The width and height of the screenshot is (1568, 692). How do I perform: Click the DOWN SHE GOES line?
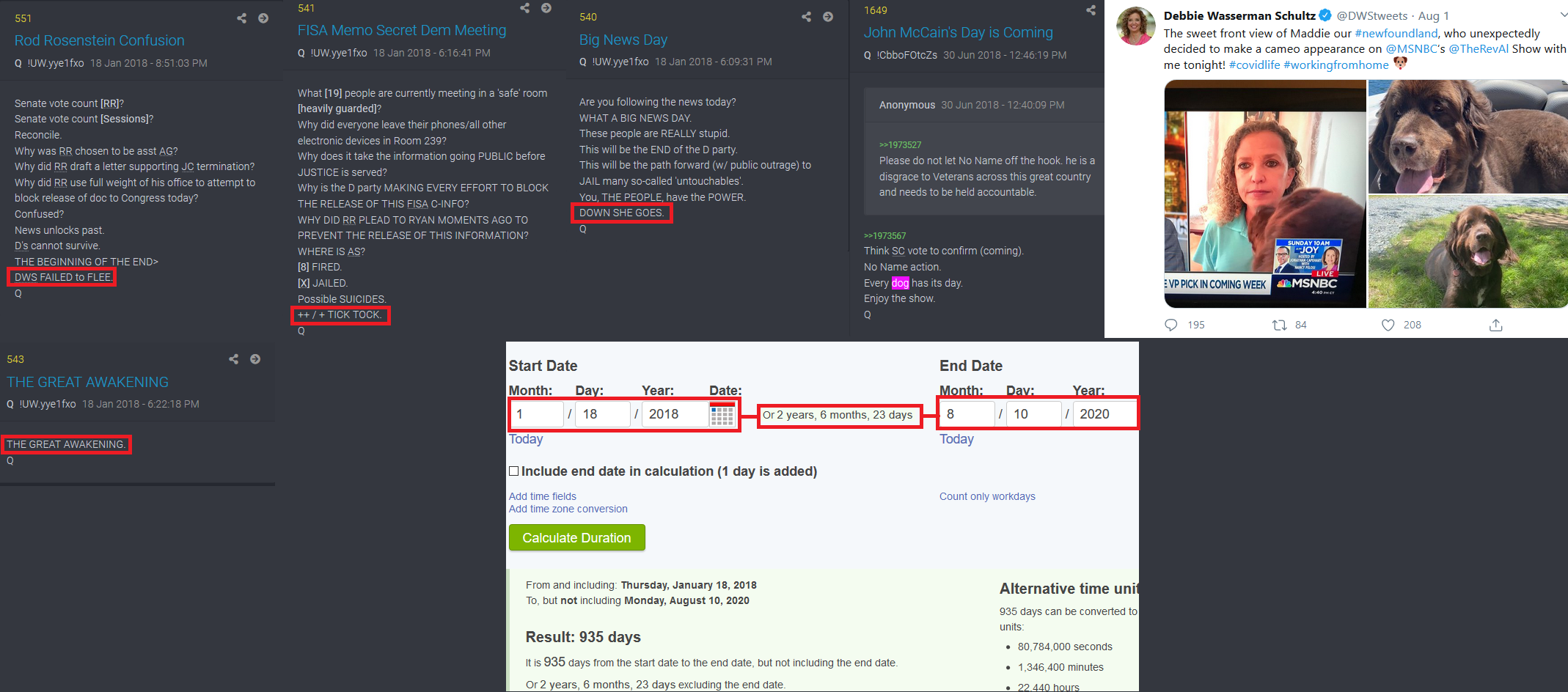621,213
